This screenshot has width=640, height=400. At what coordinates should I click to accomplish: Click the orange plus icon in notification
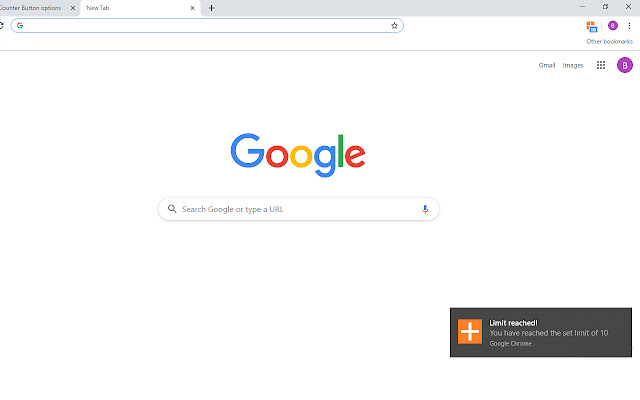pos(470,331)
